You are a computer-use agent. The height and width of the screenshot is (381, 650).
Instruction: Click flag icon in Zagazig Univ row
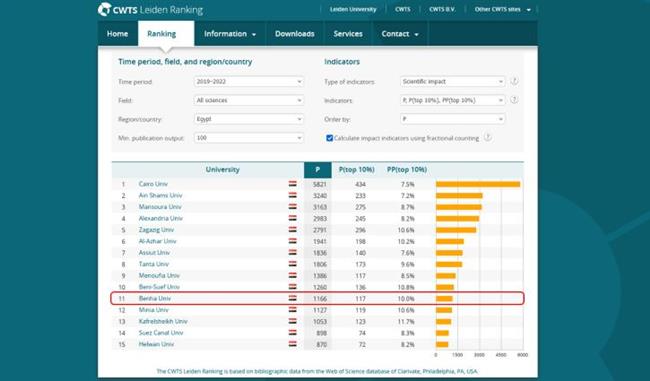click(x=293, y=229)
